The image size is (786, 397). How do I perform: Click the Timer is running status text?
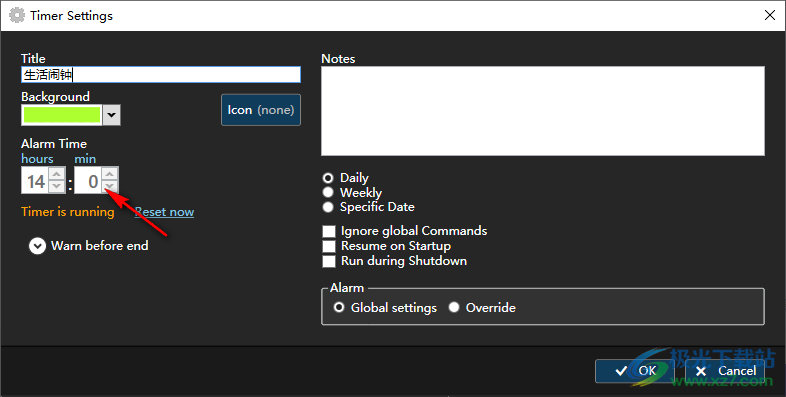coord(68,212)
